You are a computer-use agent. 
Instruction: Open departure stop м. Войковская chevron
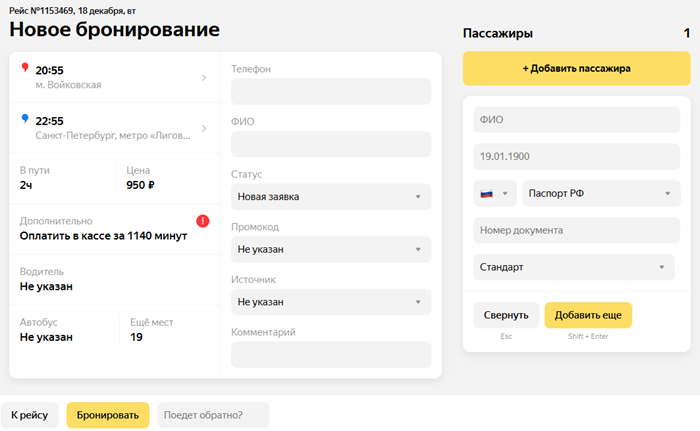tap(204, 78)
